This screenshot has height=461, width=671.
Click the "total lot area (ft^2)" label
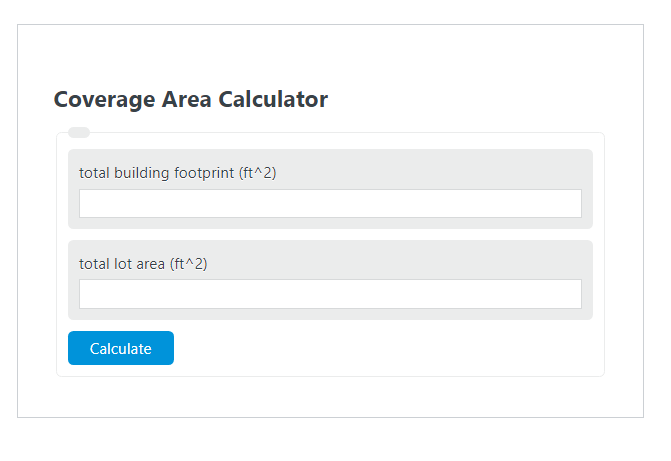143,263
